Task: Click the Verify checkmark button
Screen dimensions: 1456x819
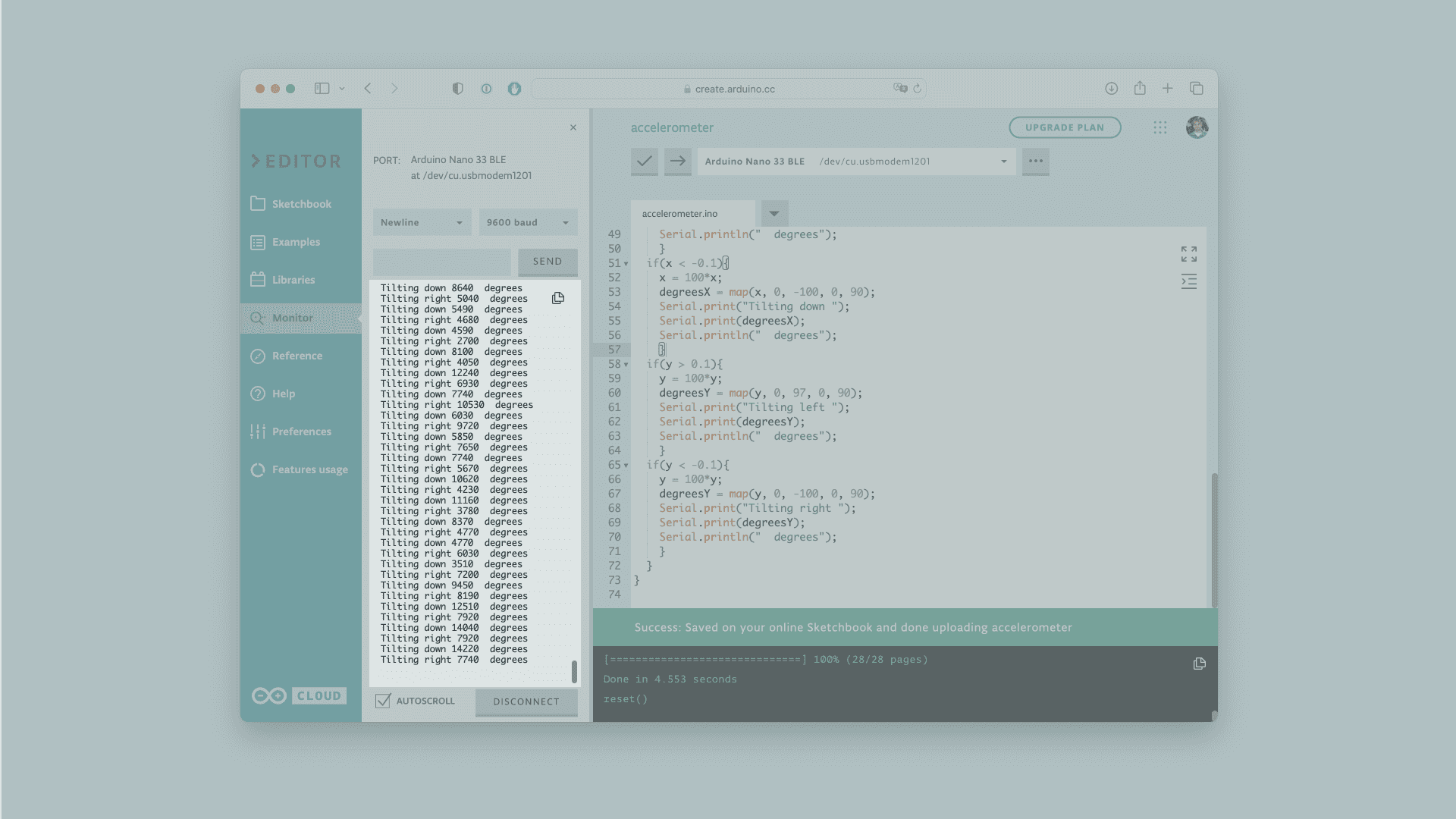Action: 644,162
